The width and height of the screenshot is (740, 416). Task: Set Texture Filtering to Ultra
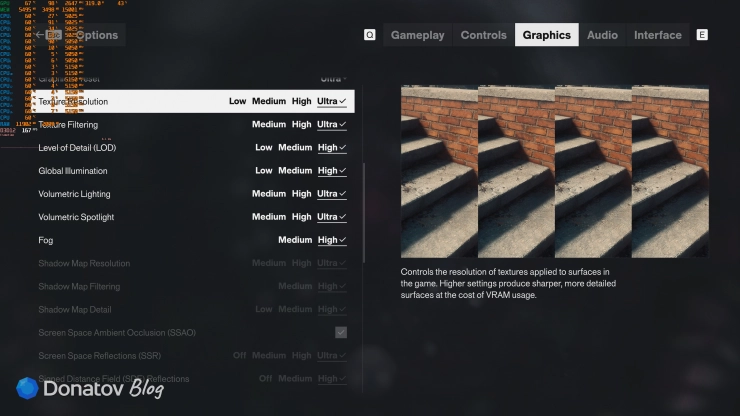[331, 124]
